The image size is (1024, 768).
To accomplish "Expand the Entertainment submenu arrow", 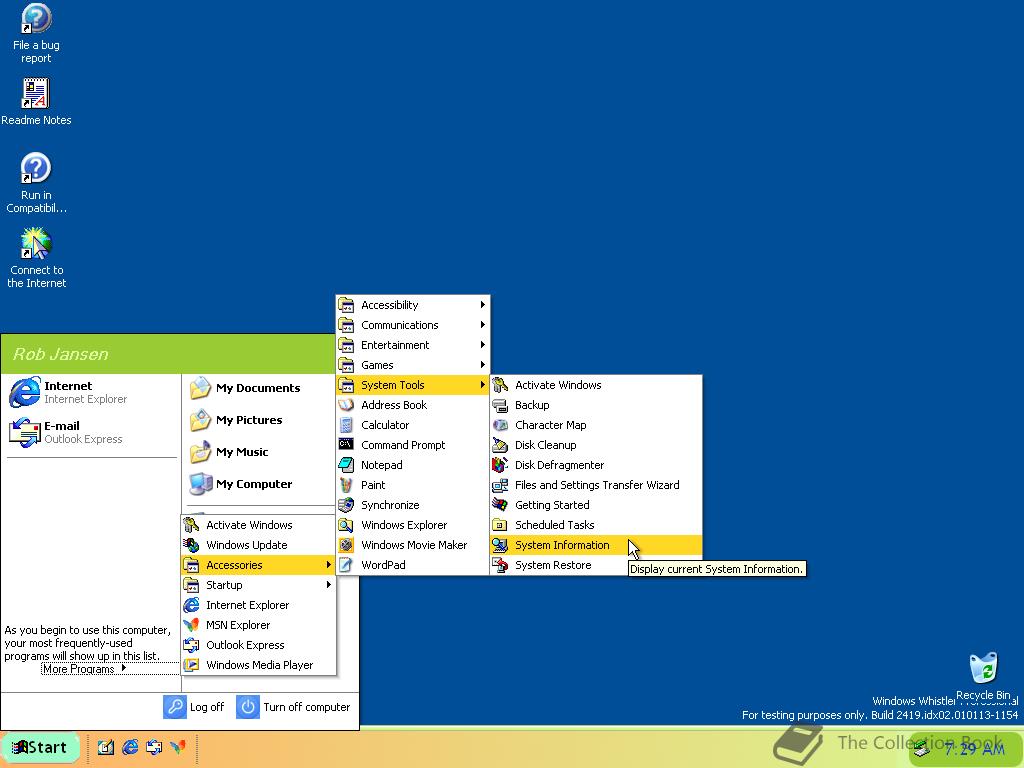I will [483, 345].
